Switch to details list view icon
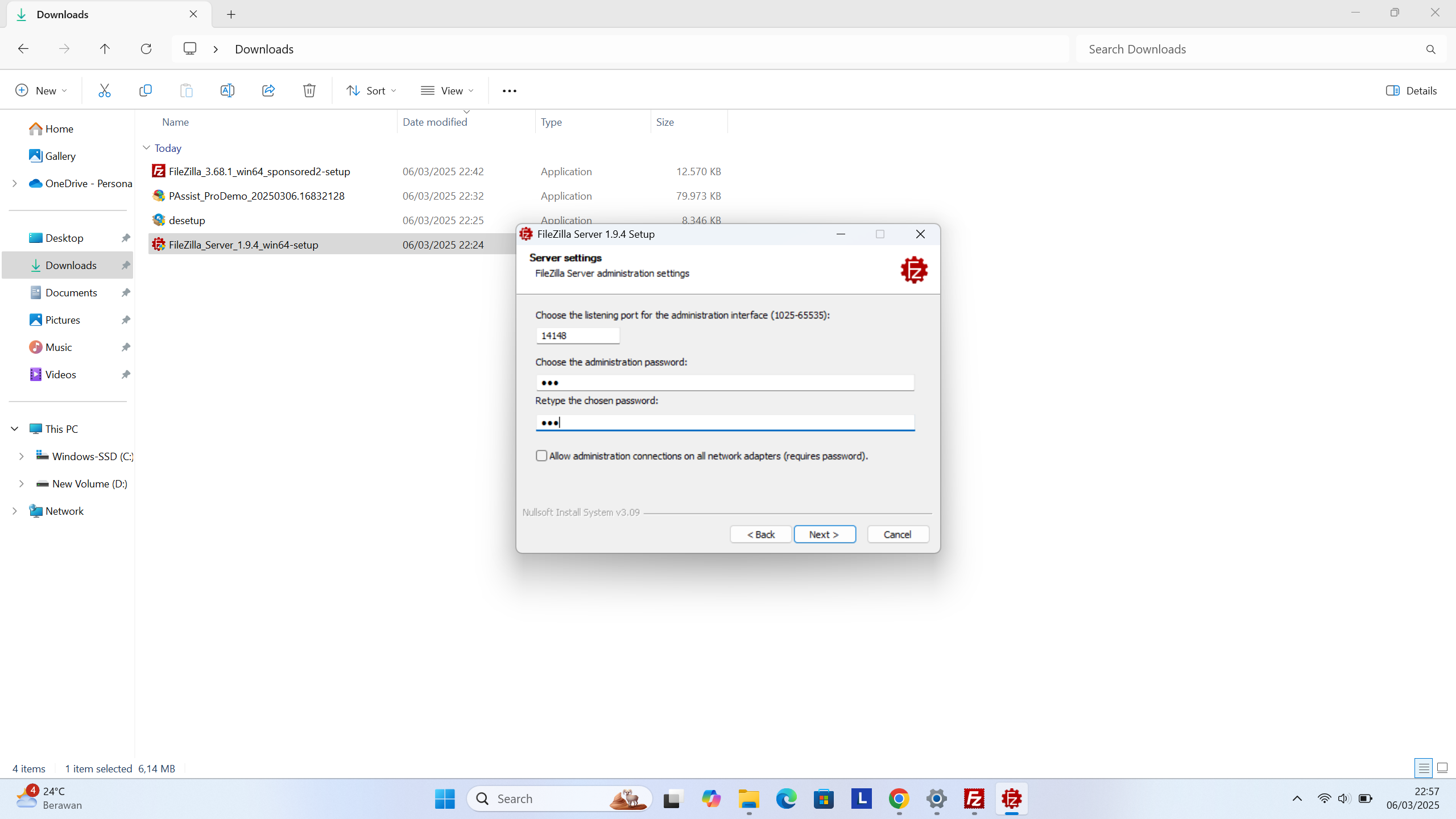The image size is (1456, 819). point(1423,768)
